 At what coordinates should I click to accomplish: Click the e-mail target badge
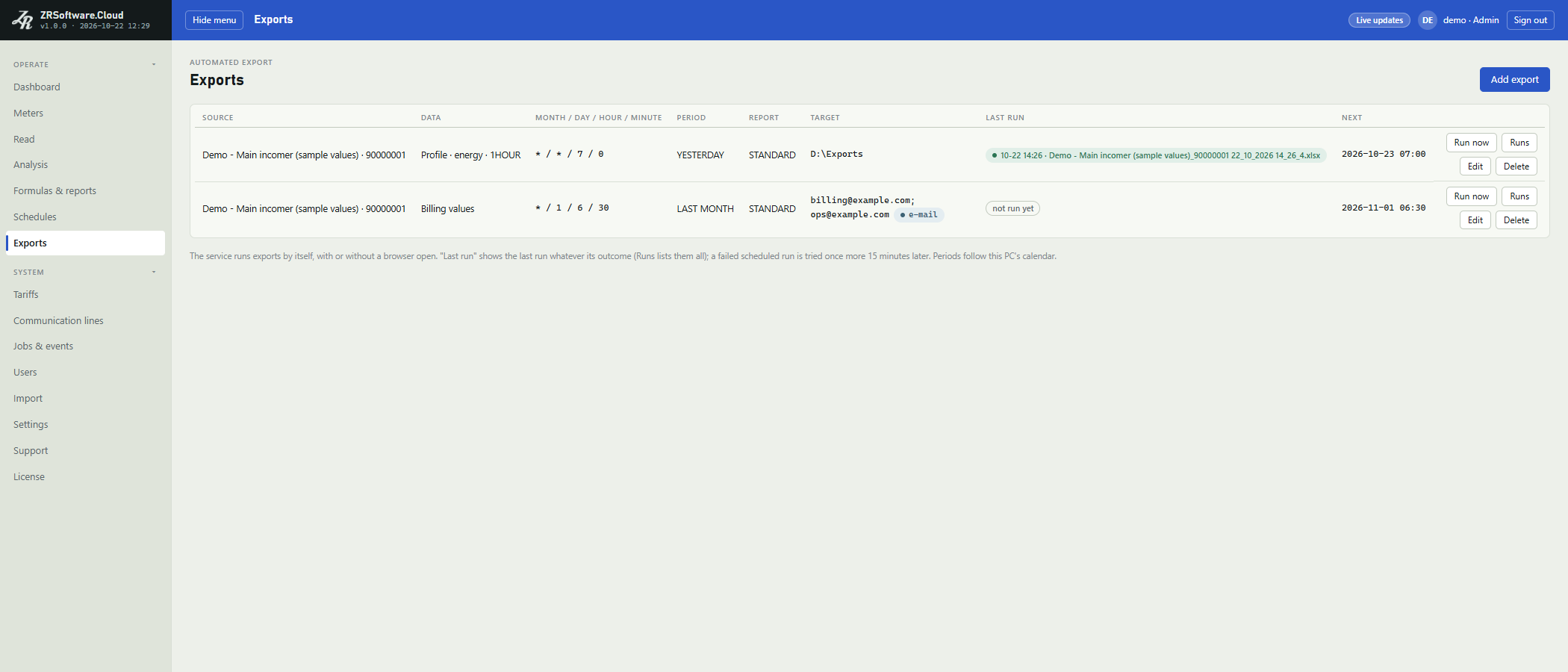(x=919, y=215)
